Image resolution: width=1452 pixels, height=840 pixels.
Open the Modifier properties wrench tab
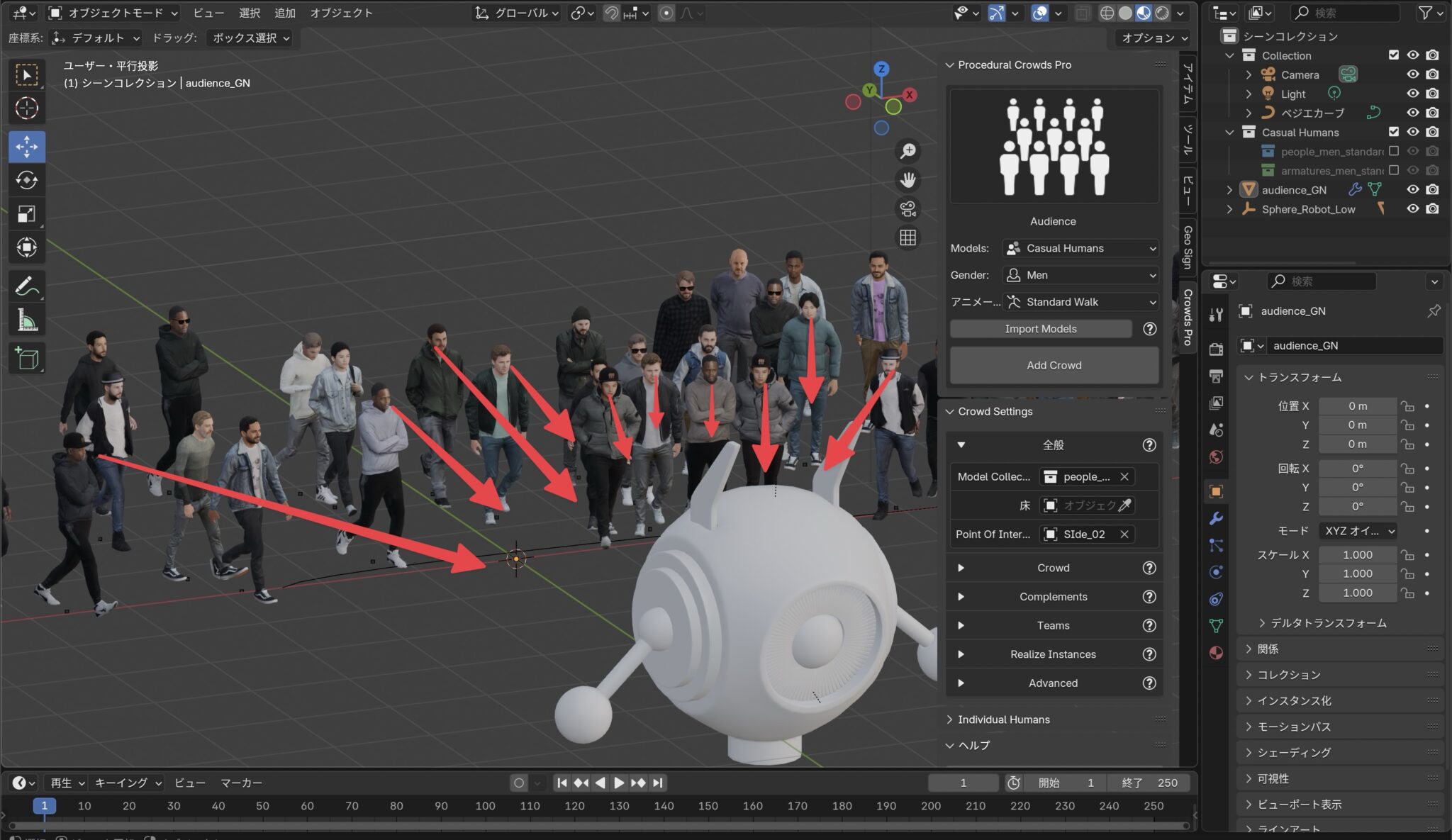click(1217, 518)
